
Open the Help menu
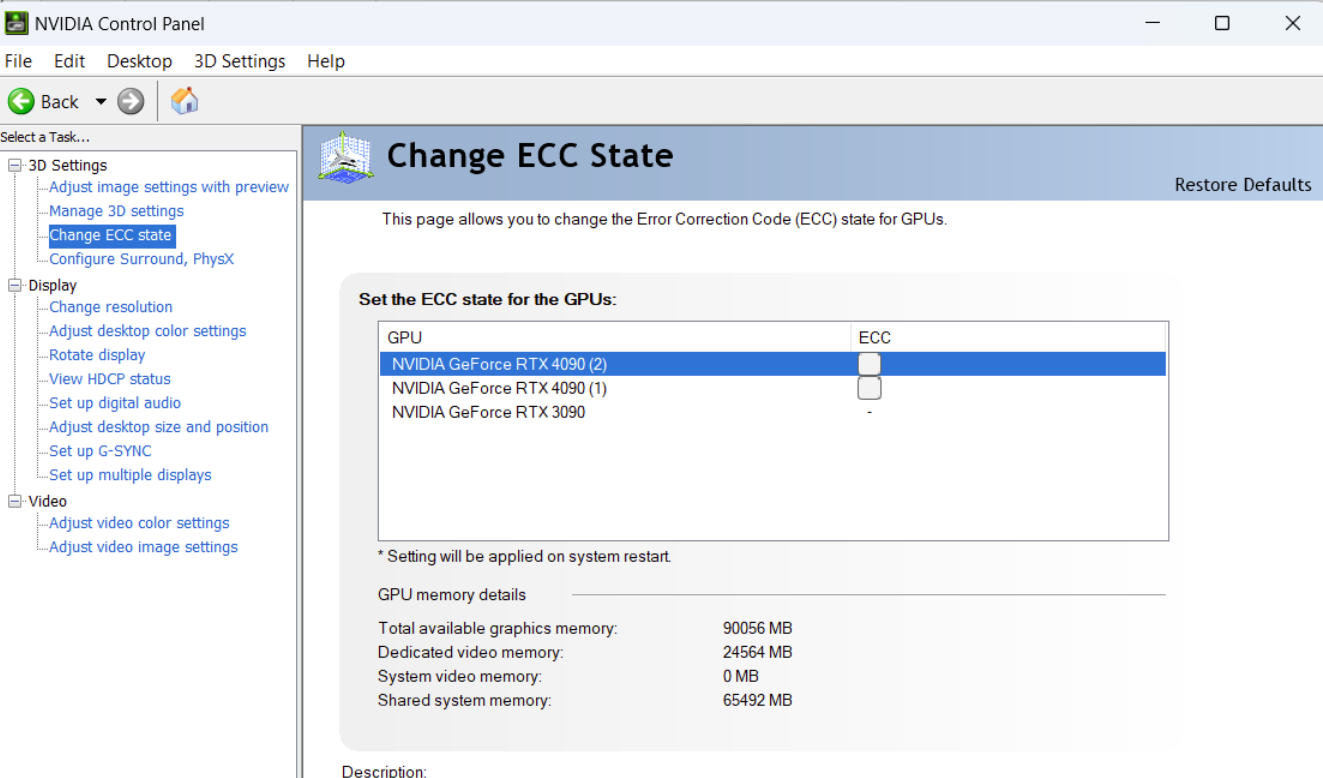point(325,61)
